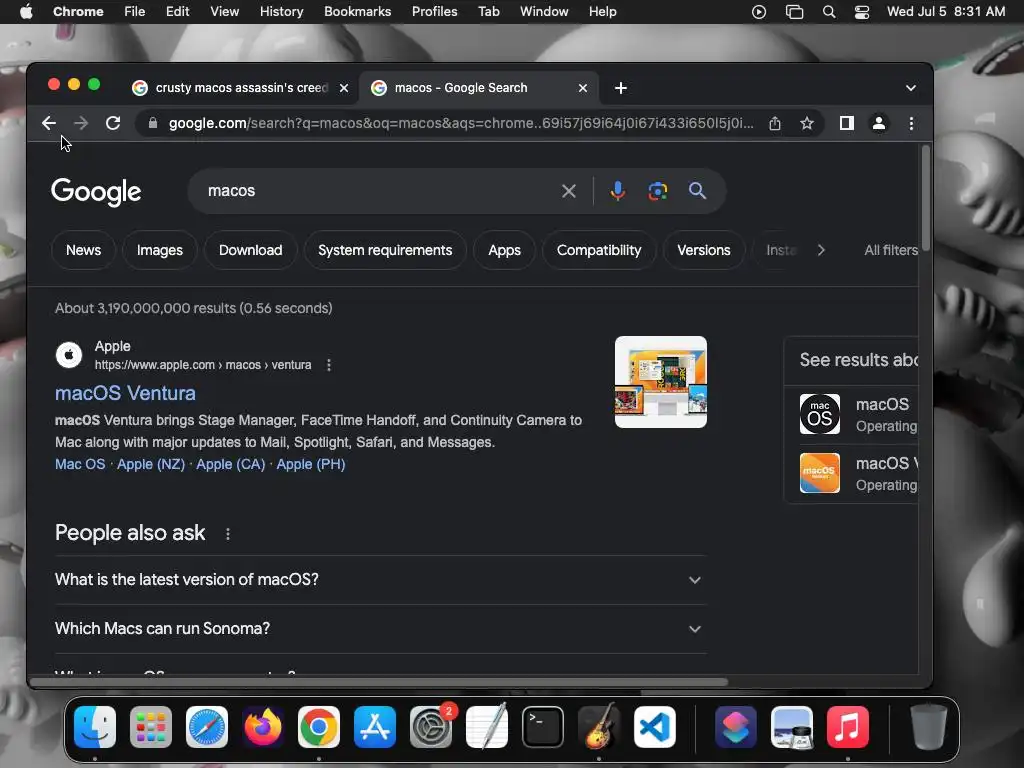Bookmark this page with the star icon
This screenshot has height=768, width=1024.
(807, 123)
